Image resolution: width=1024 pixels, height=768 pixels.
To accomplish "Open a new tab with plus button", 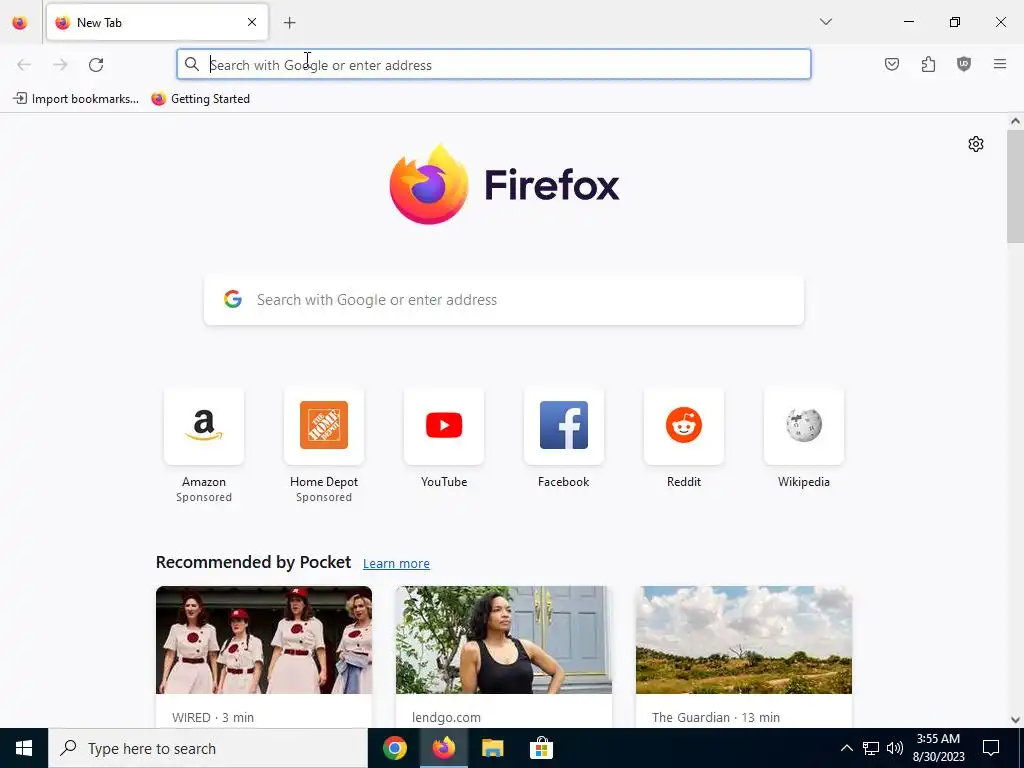I will coord(290,23).
